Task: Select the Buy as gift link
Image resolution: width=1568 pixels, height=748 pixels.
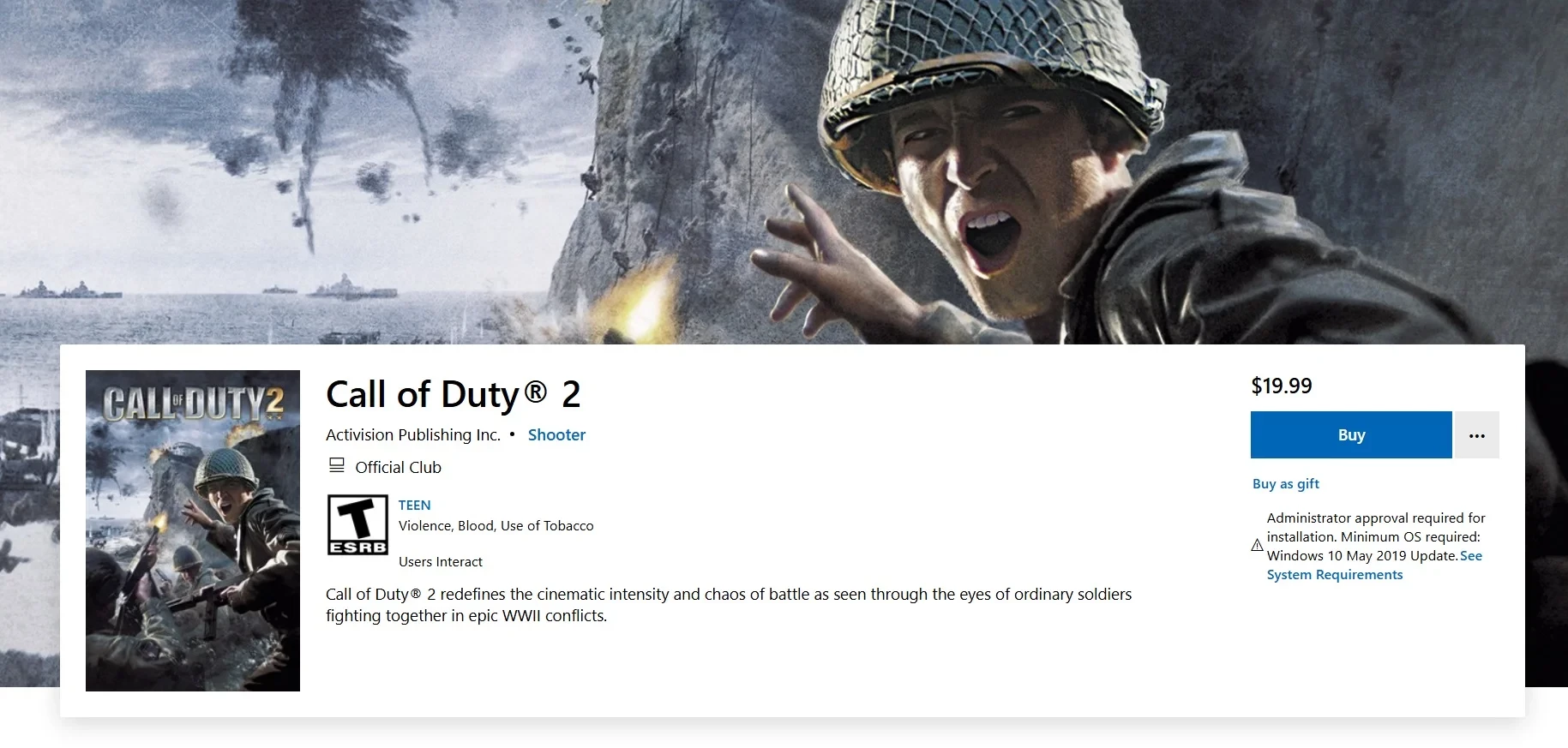Action: pyautogui.click(x=1285, y=484)
